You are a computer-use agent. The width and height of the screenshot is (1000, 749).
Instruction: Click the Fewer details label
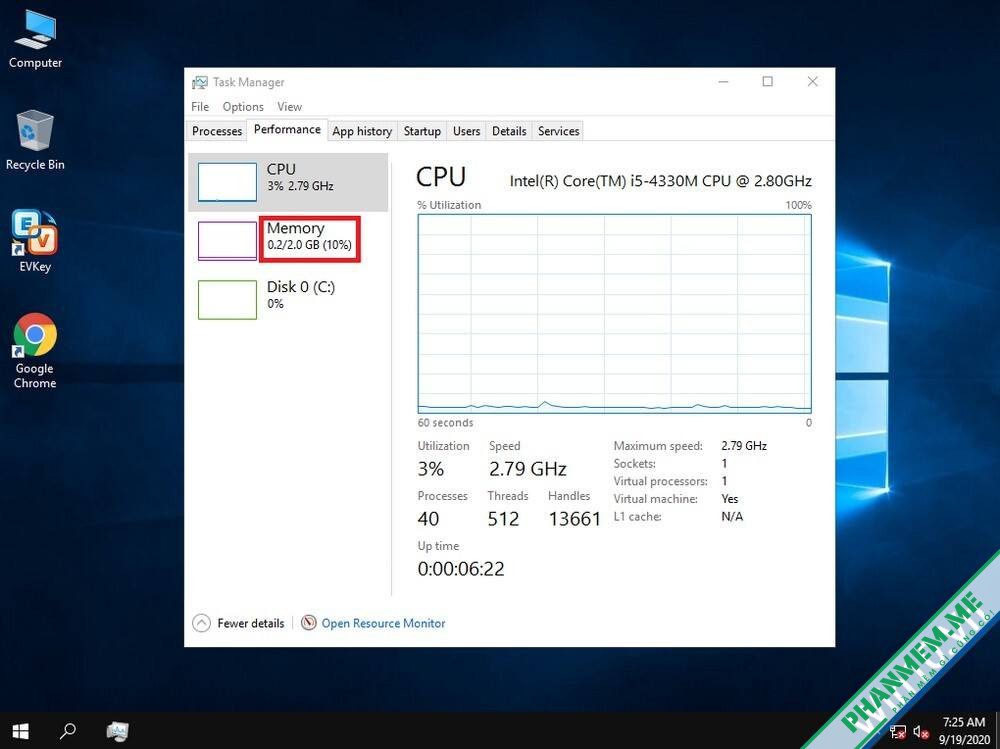[251, 623]
